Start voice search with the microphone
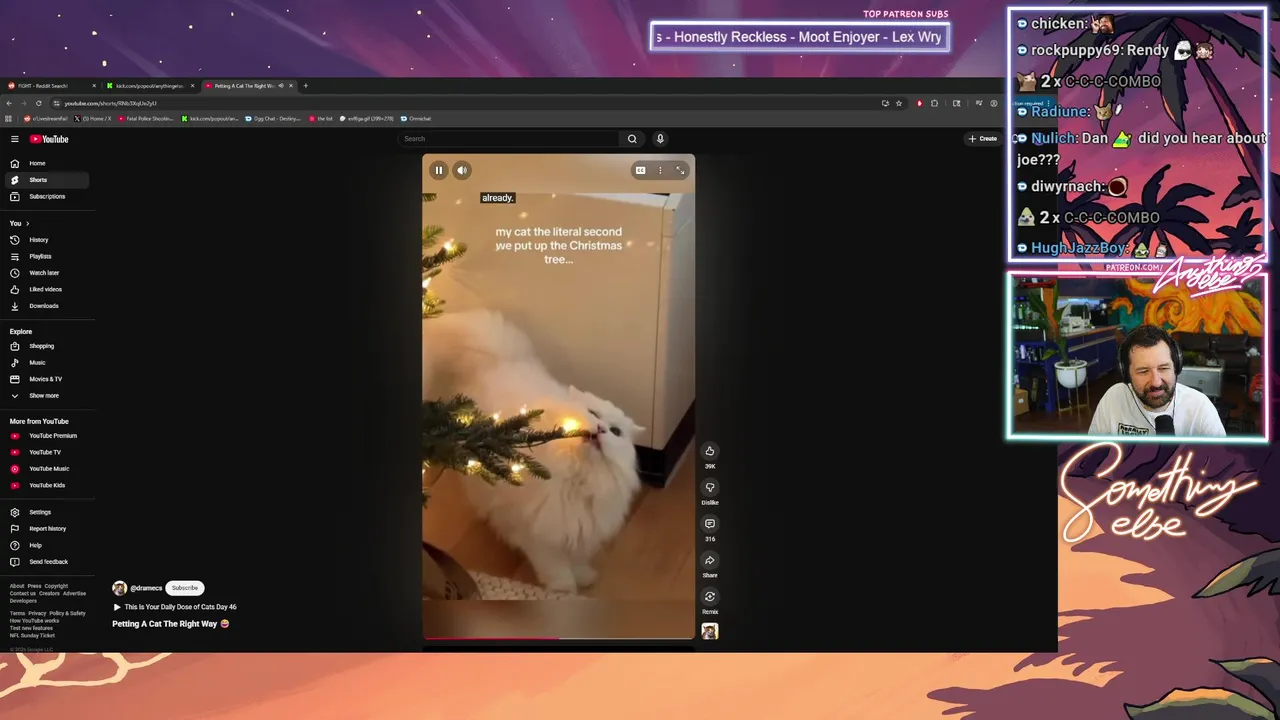 [660, 139]
